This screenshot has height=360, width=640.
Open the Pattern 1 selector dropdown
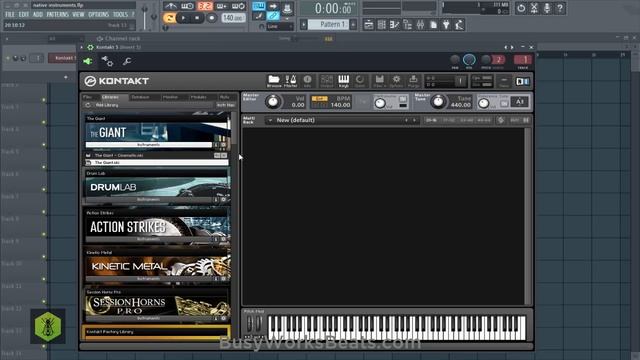(x=329, y=24)
